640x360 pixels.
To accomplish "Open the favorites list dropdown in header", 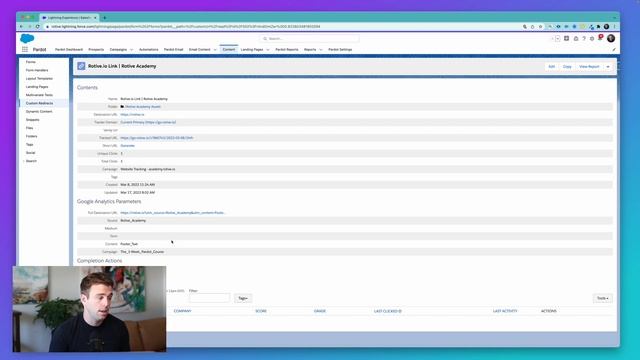I will coord(558,38).
